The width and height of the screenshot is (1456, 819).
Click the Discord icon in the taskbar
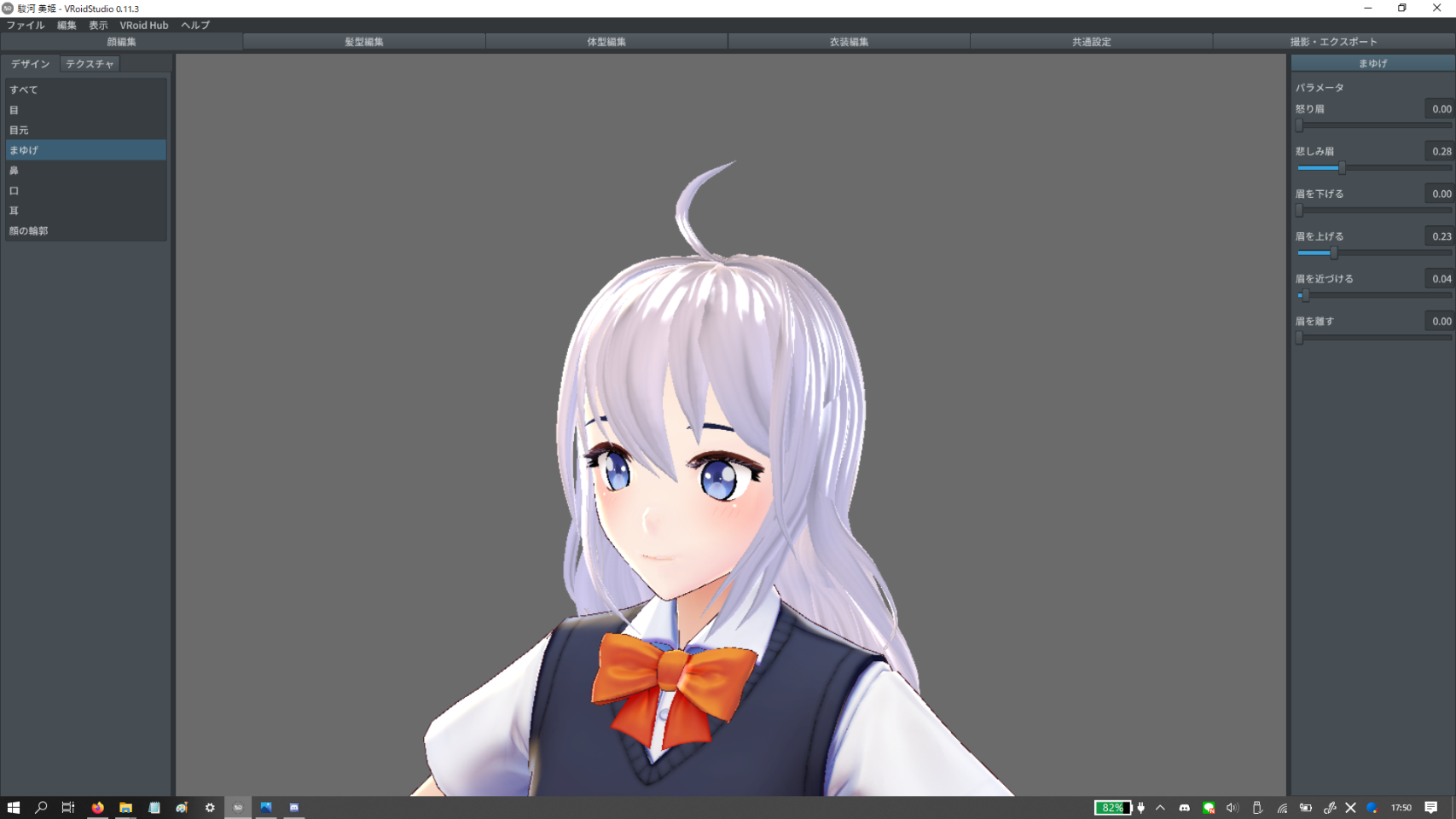(294, 807)
